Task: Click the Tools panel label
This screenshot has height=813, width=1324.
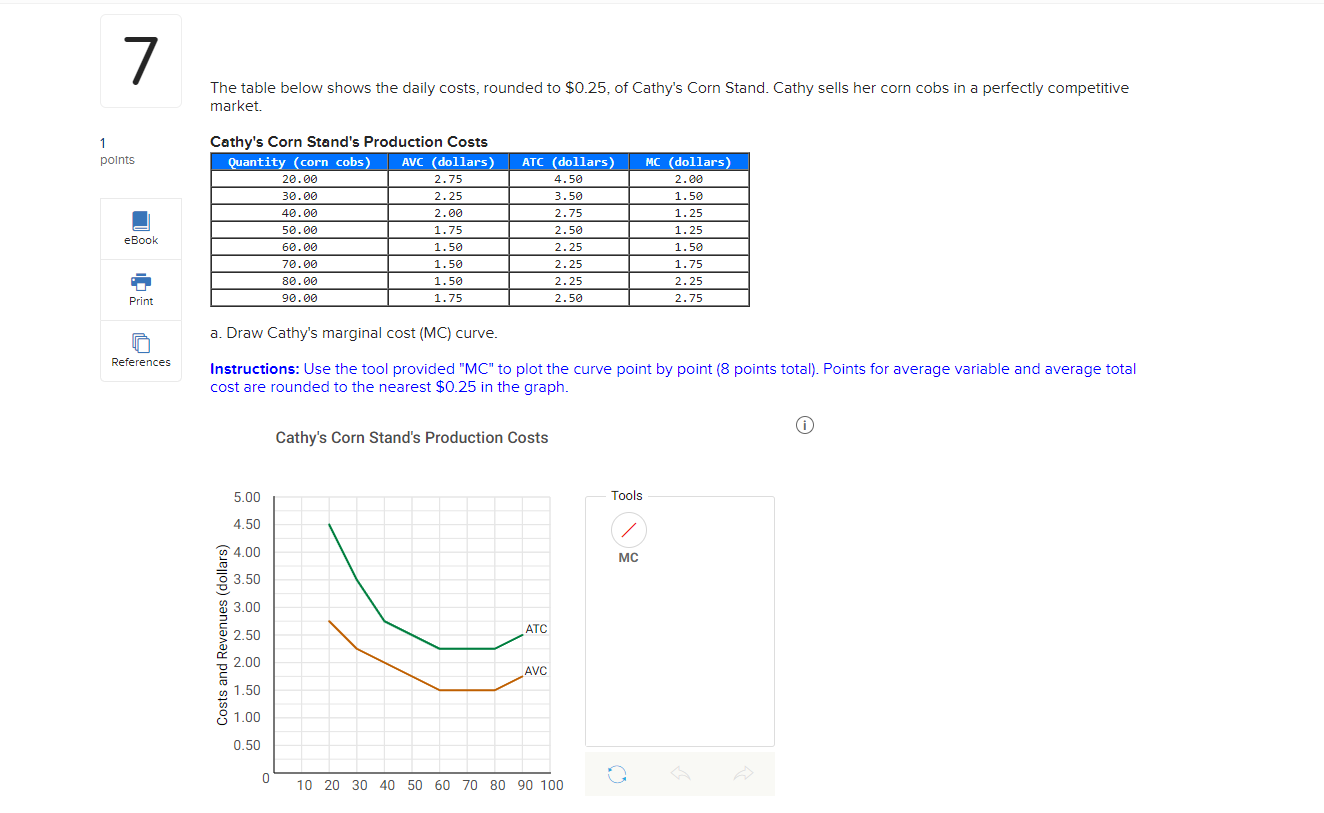Action: [627, 495]
